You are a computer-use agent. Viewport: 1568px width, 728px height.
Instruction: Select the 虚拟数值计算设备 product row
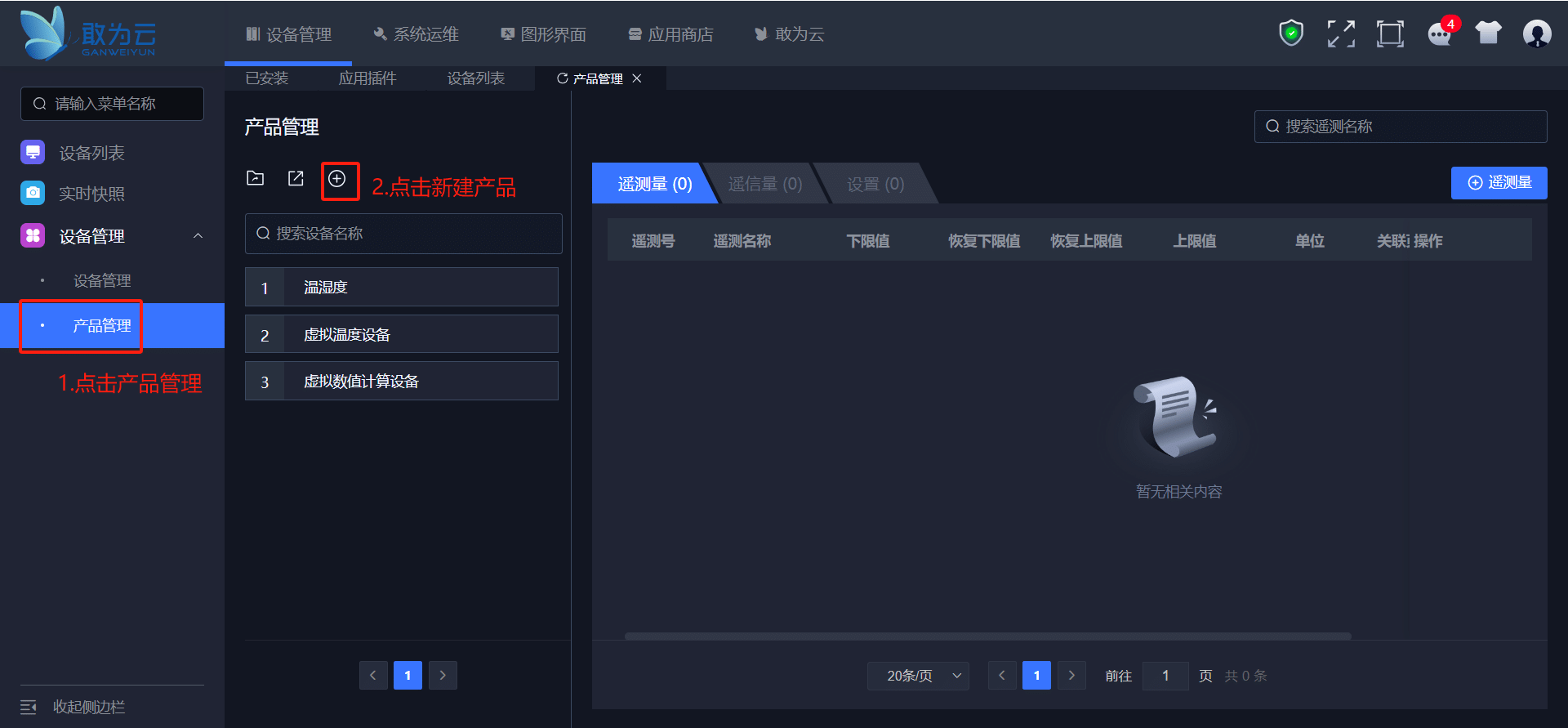(x=402, y=381)
